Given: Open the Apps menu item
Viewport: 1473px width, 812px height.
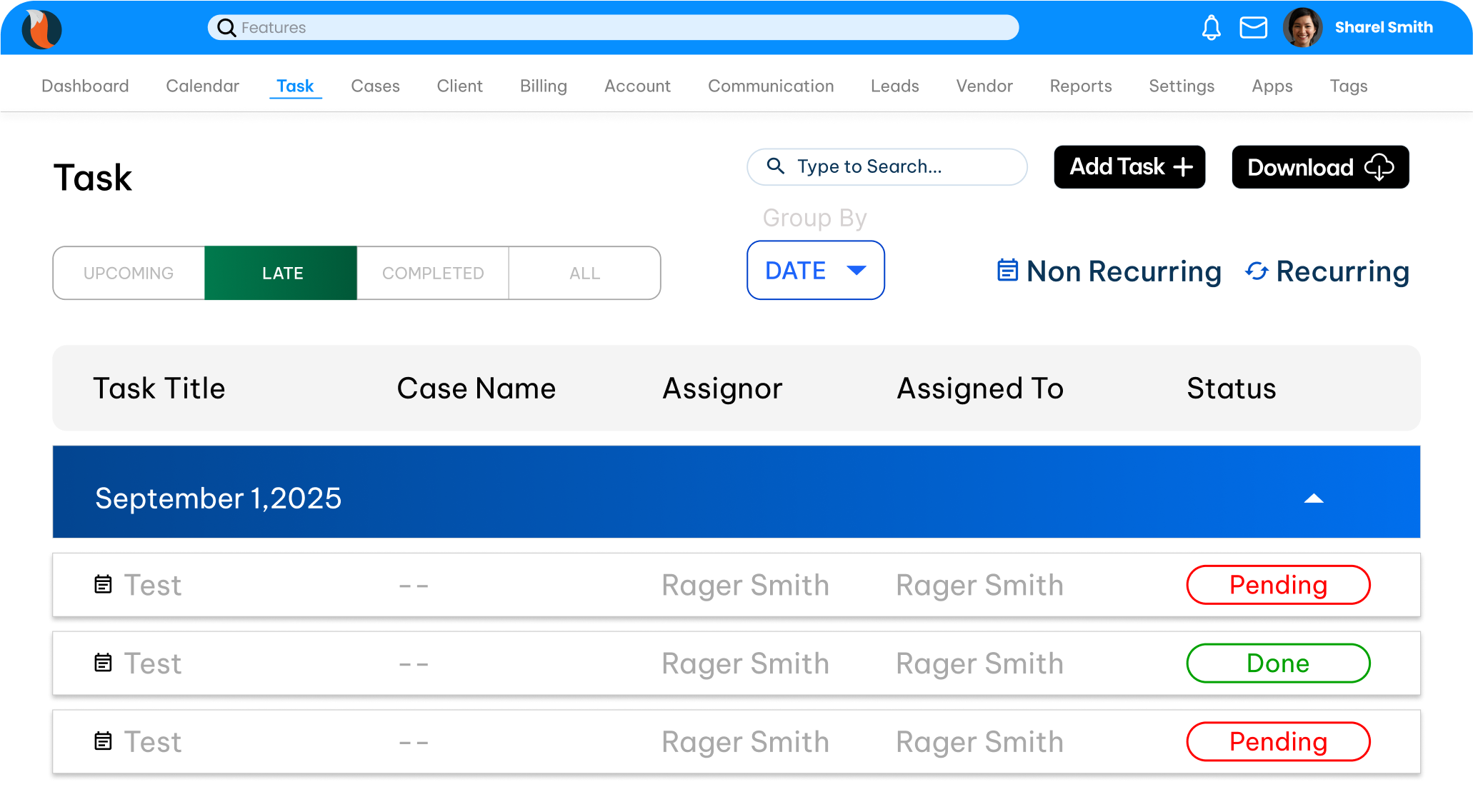Looking at the screenshot, I should tap(1272, 86).
